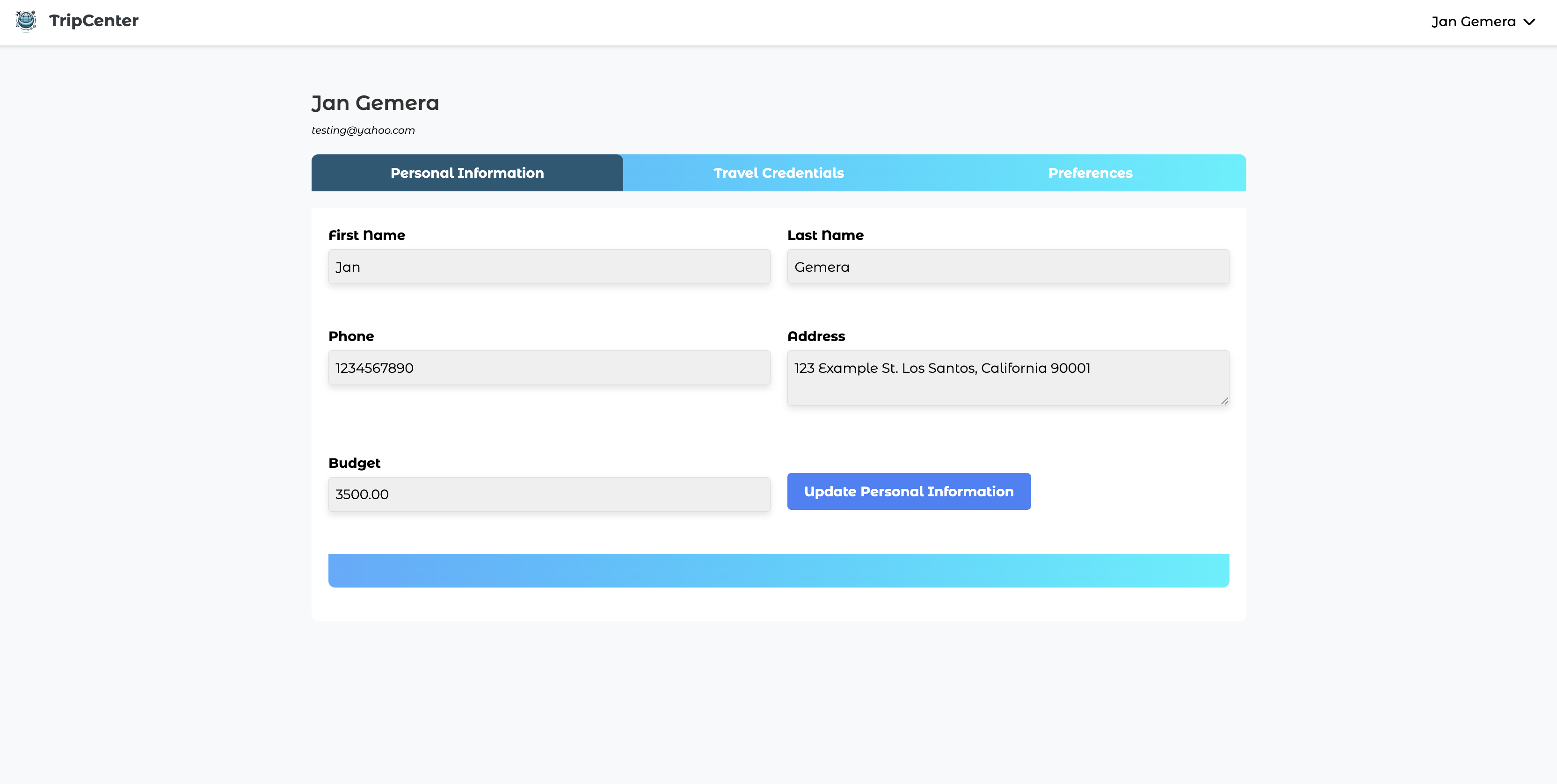Image resolution: width=1557 pixels, height=784 pixels.
Task: Click the TripCenter globe logo icon
Action: click(x=26, y=21)
